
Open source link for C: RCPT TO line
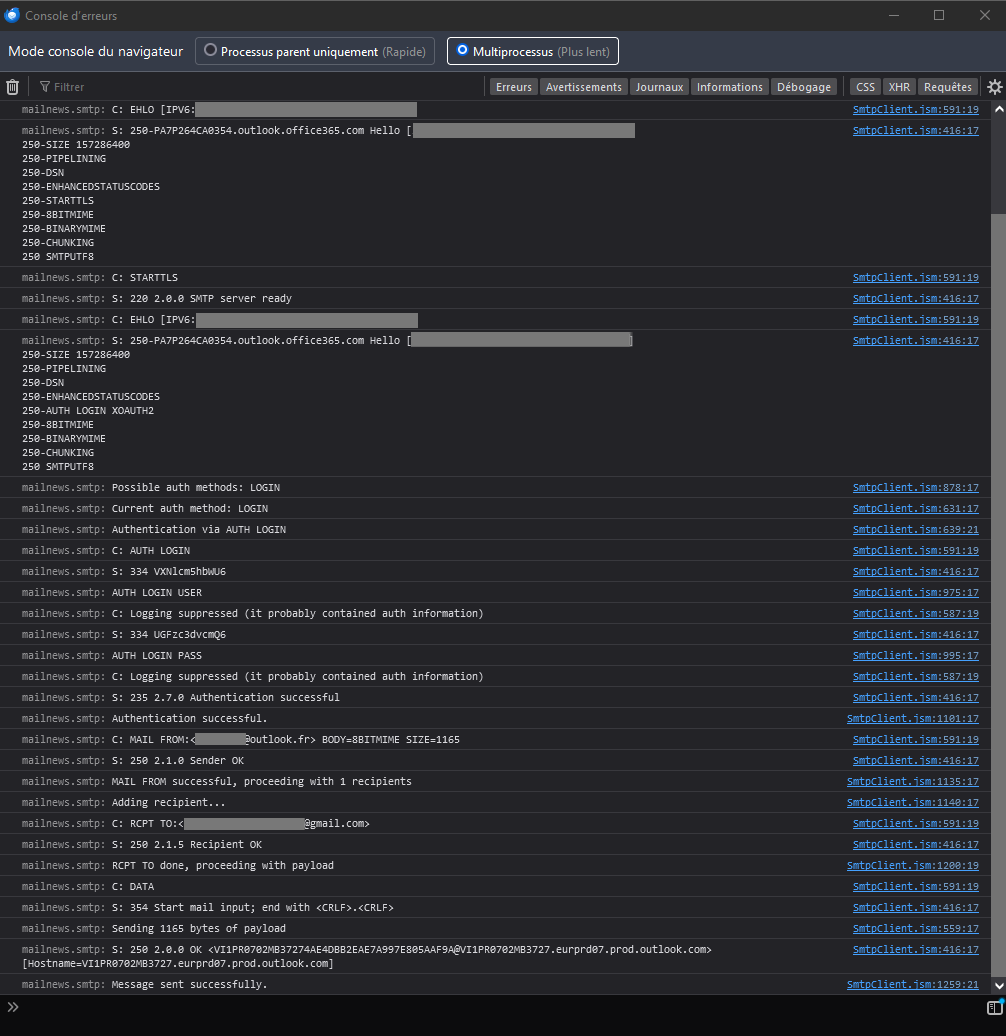pyautogui.click(x=916, y=823)
